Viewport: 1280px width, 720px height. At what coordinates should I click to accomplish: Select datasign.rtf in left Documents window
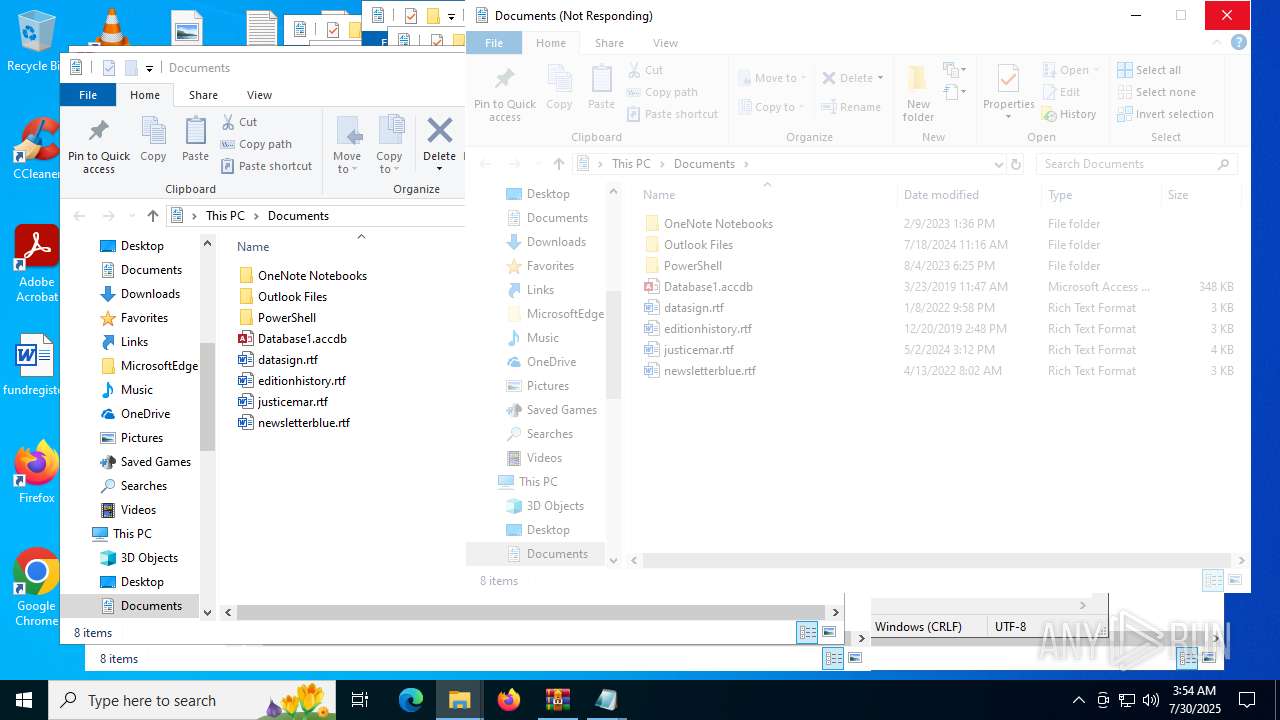[x=278, y=359]
